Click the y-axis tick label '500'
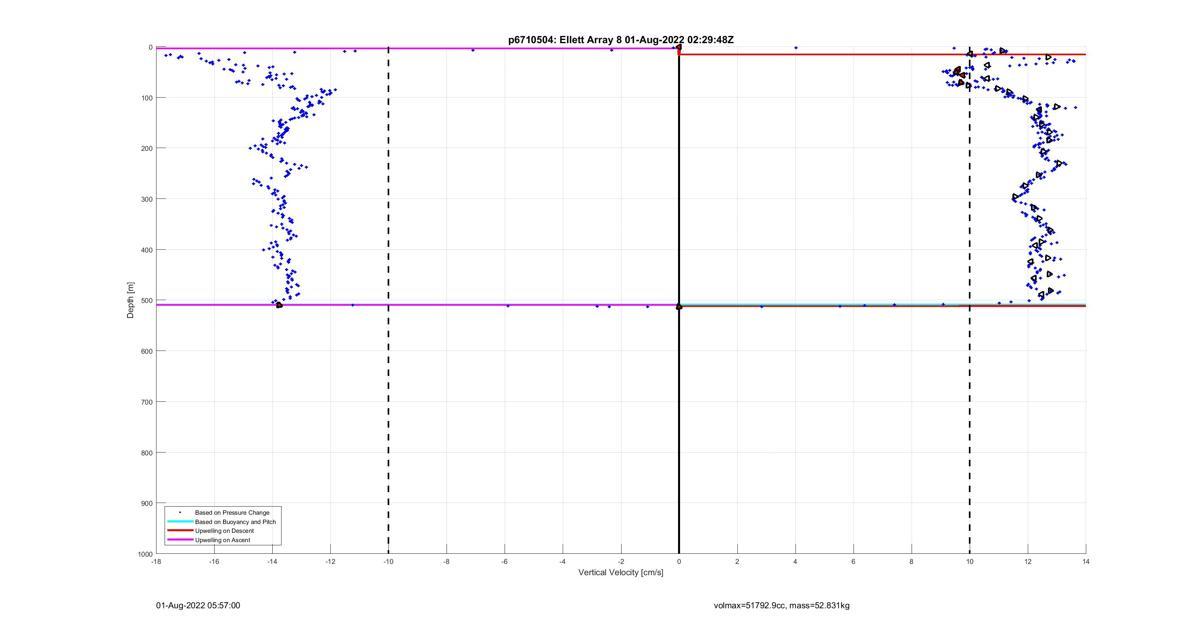Image resolution: width=1200 pixels, height=622 pixels. click(145, 300)
